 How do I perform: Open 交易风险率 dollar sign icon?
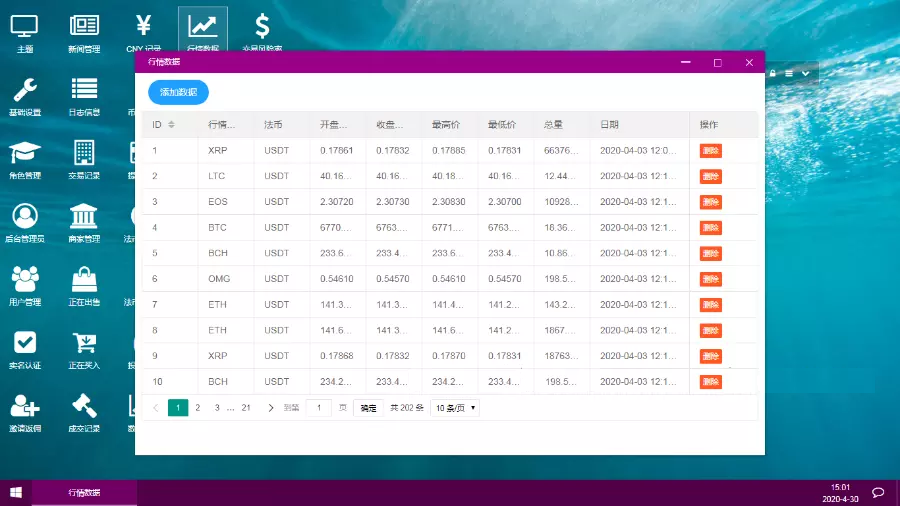(262, 29)
